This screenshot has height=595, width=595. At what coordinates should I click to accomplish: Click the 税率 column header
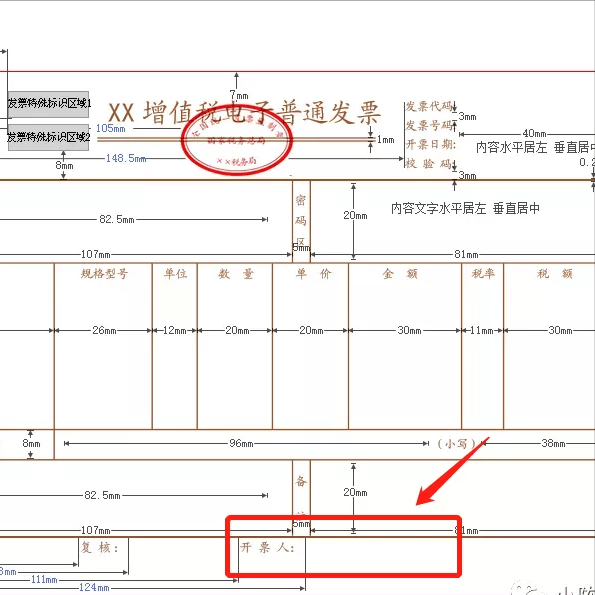click(x=483, y=274)
